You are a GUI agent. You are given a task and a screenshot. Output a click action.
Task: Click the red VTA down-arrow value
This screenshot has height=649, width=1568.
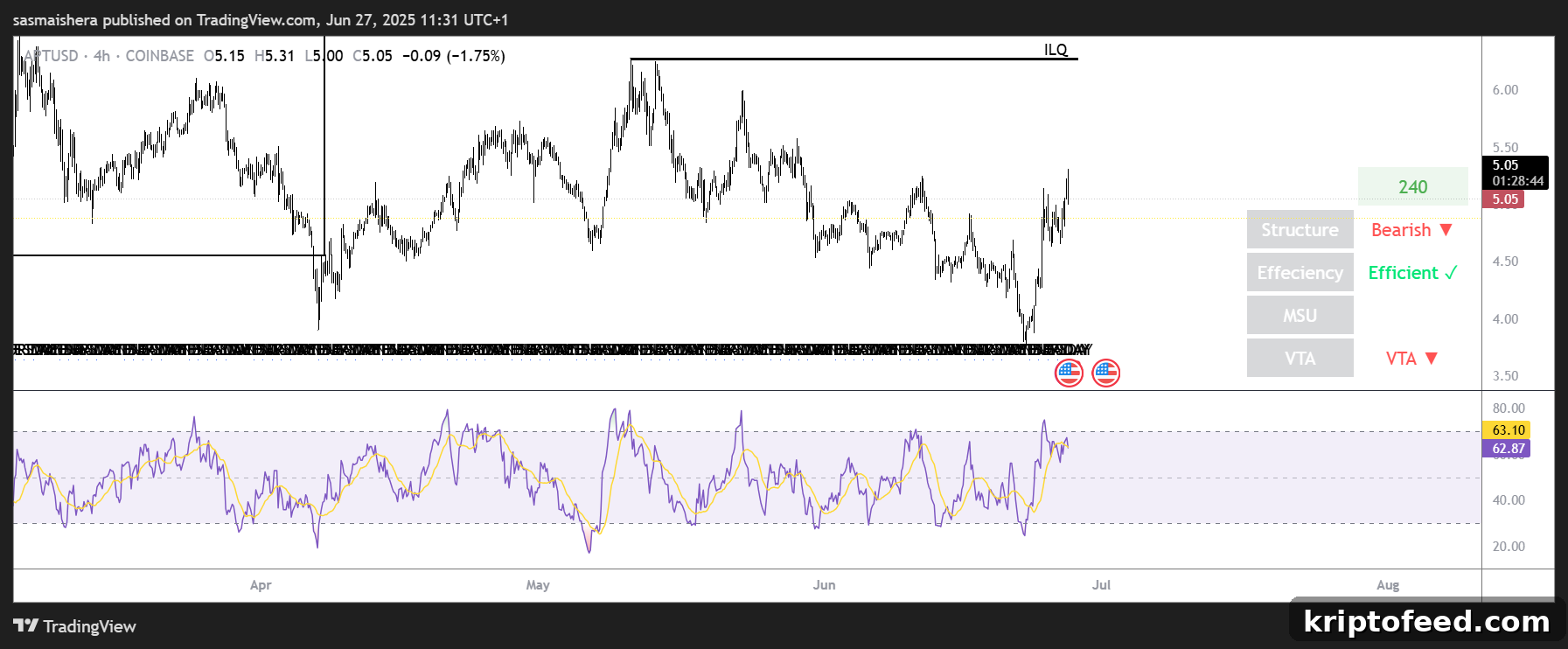click(x=1411, y=358)
